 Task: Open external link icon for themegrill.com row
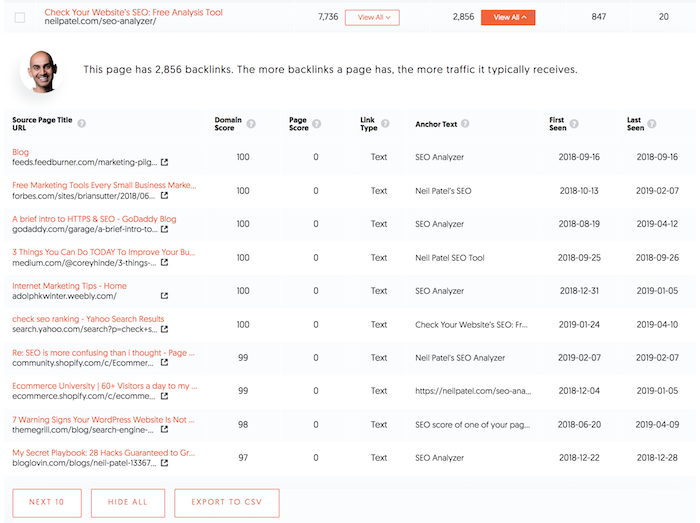[164, 429]
